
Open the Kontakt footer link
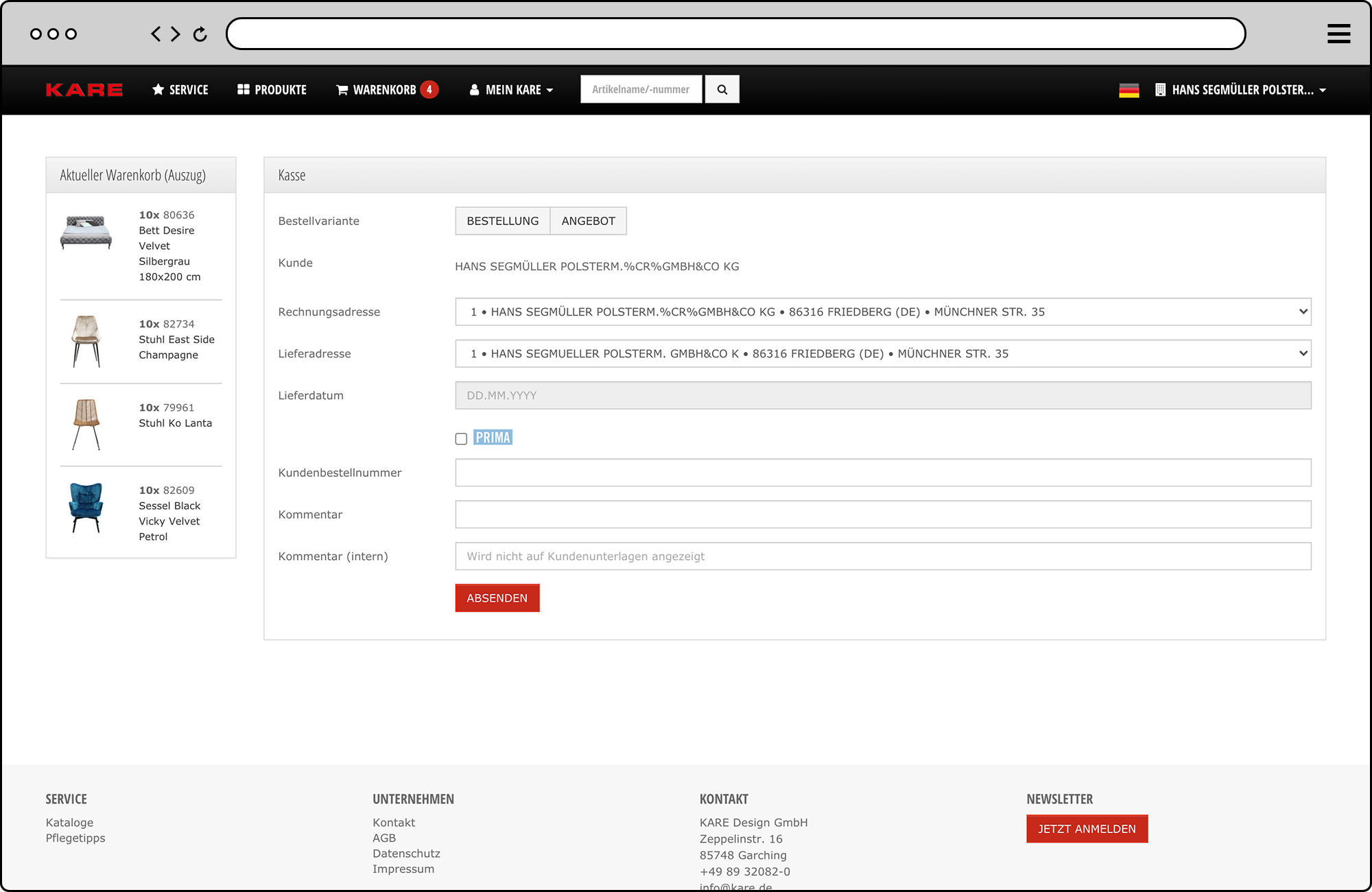(394, 822)
